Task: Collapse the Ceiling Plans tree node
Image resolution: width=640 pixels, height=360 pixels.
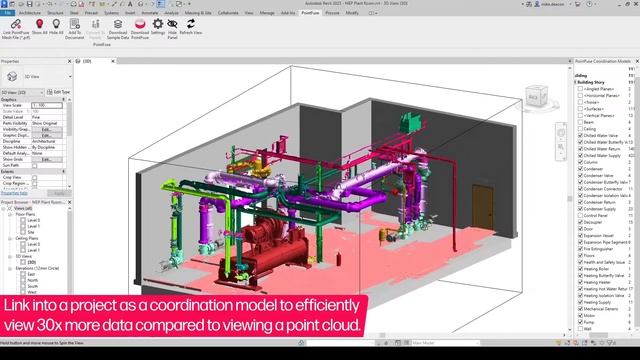Action: coord(10,238)
